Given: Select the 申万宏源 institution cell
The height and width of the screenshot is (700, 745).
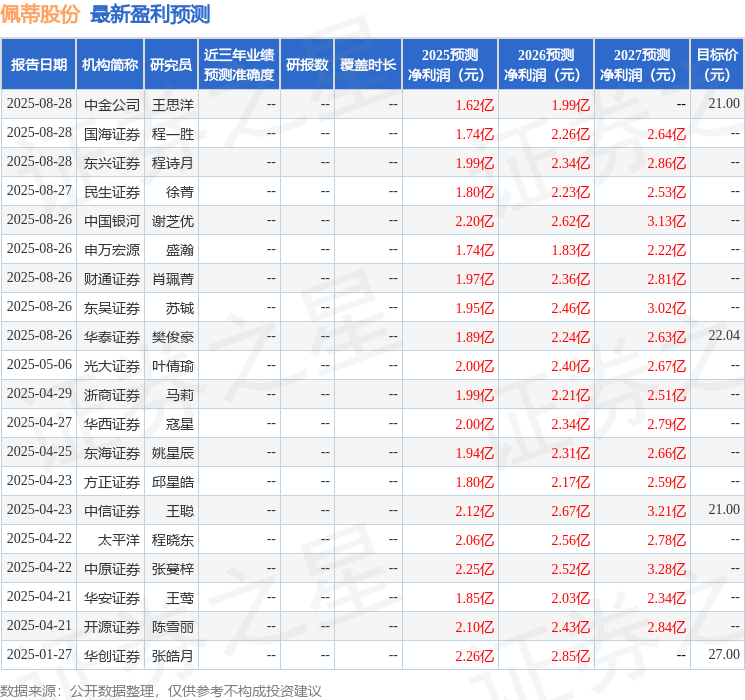Looking at the screenshot, I should (x=112, y=250).
